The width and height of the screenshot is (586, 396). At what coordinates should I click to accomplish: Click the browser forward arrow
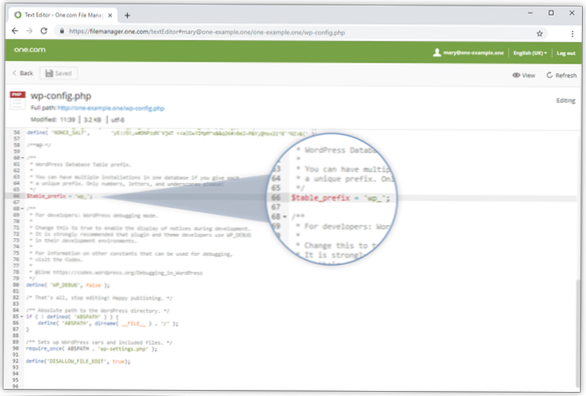click(x=29, y=31)
